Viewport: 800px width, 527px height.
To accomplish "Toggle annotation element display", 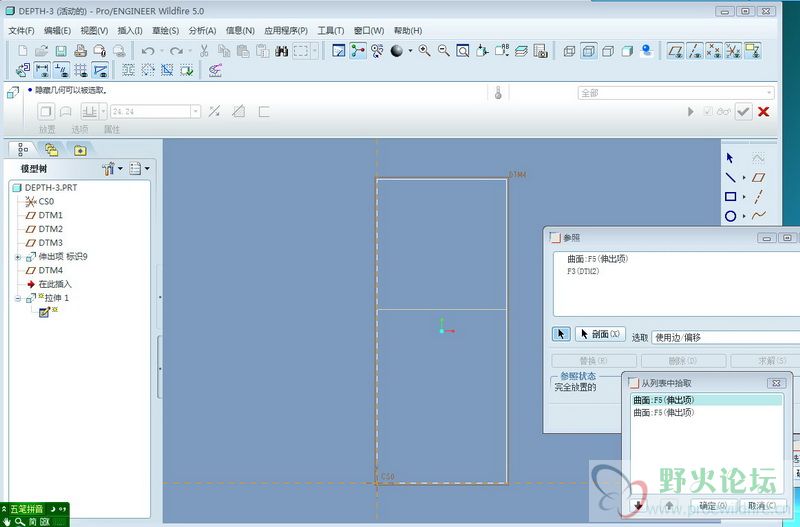I will coord(753,51).
